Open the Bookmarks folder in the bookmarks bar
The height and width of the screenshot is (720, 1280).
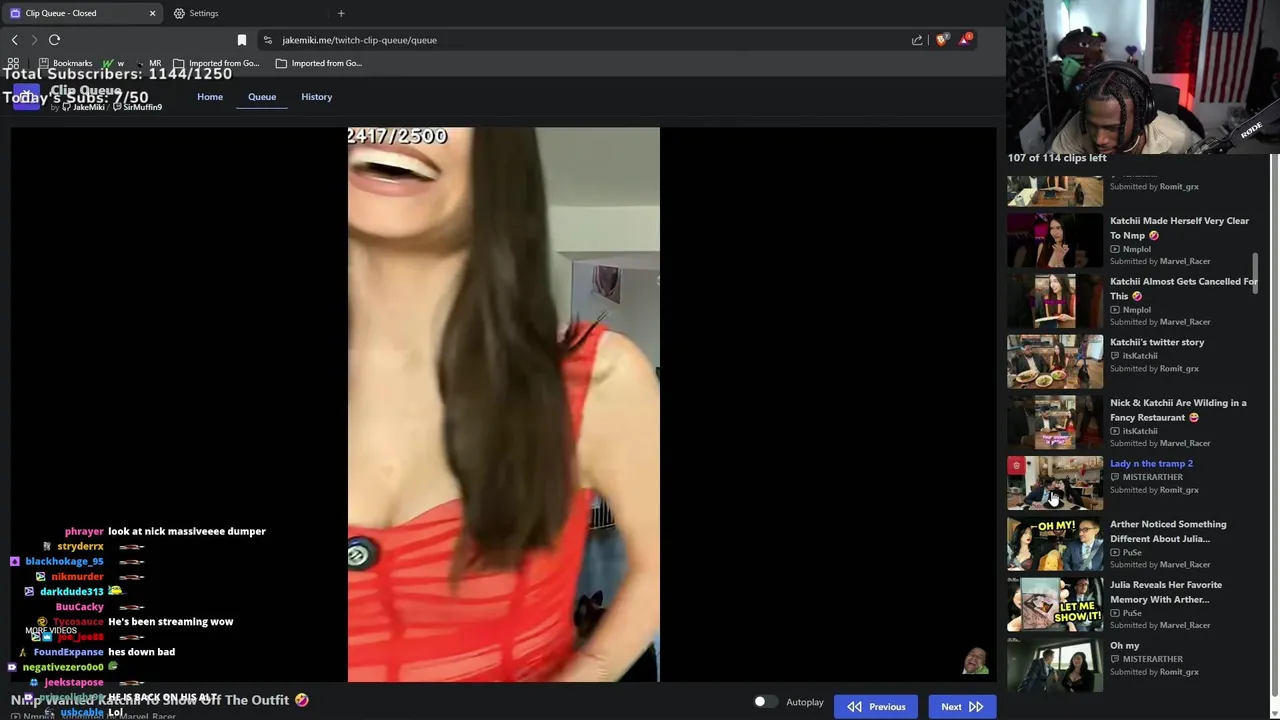coord(65,63)
